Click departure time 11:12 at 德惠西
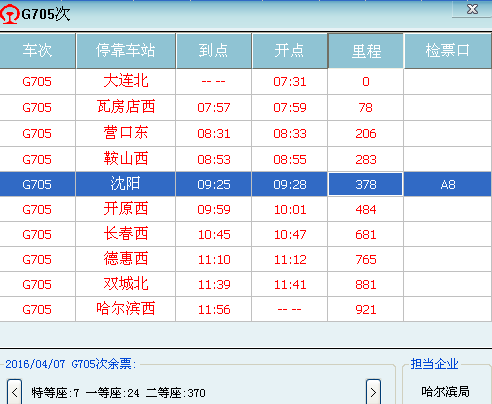Image resolution: width=492 pixels, height=404 pixels. point(290,259)
